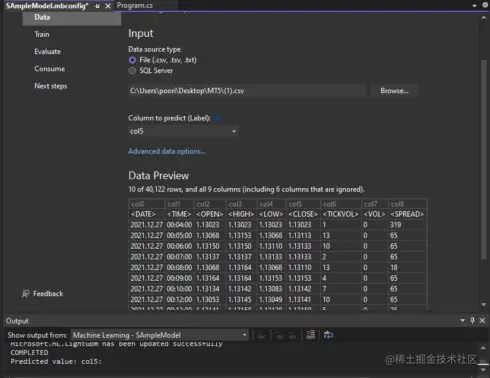The height and width of the screenshot is (378, 490).
Task: Click the 00:07:00 time cell
Action: 179,257
